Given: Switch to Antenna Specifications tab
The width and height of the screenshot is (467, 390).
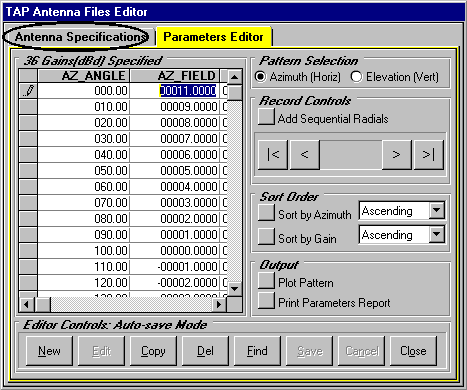Looking at the screenshot, I should (x=79, y=37).
